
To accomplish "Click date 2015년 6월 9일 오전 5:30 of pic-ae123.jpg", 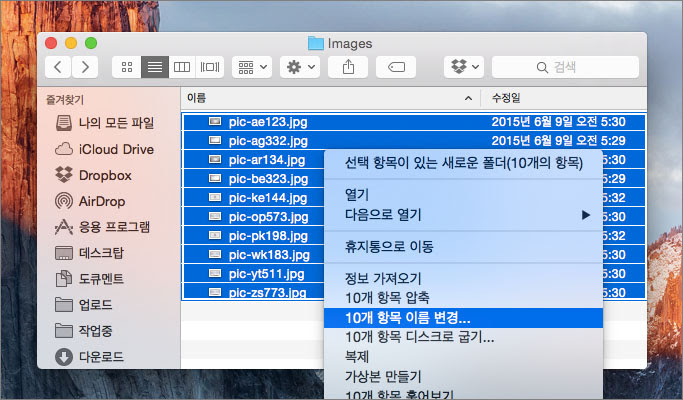I will [x=558, y=122].
